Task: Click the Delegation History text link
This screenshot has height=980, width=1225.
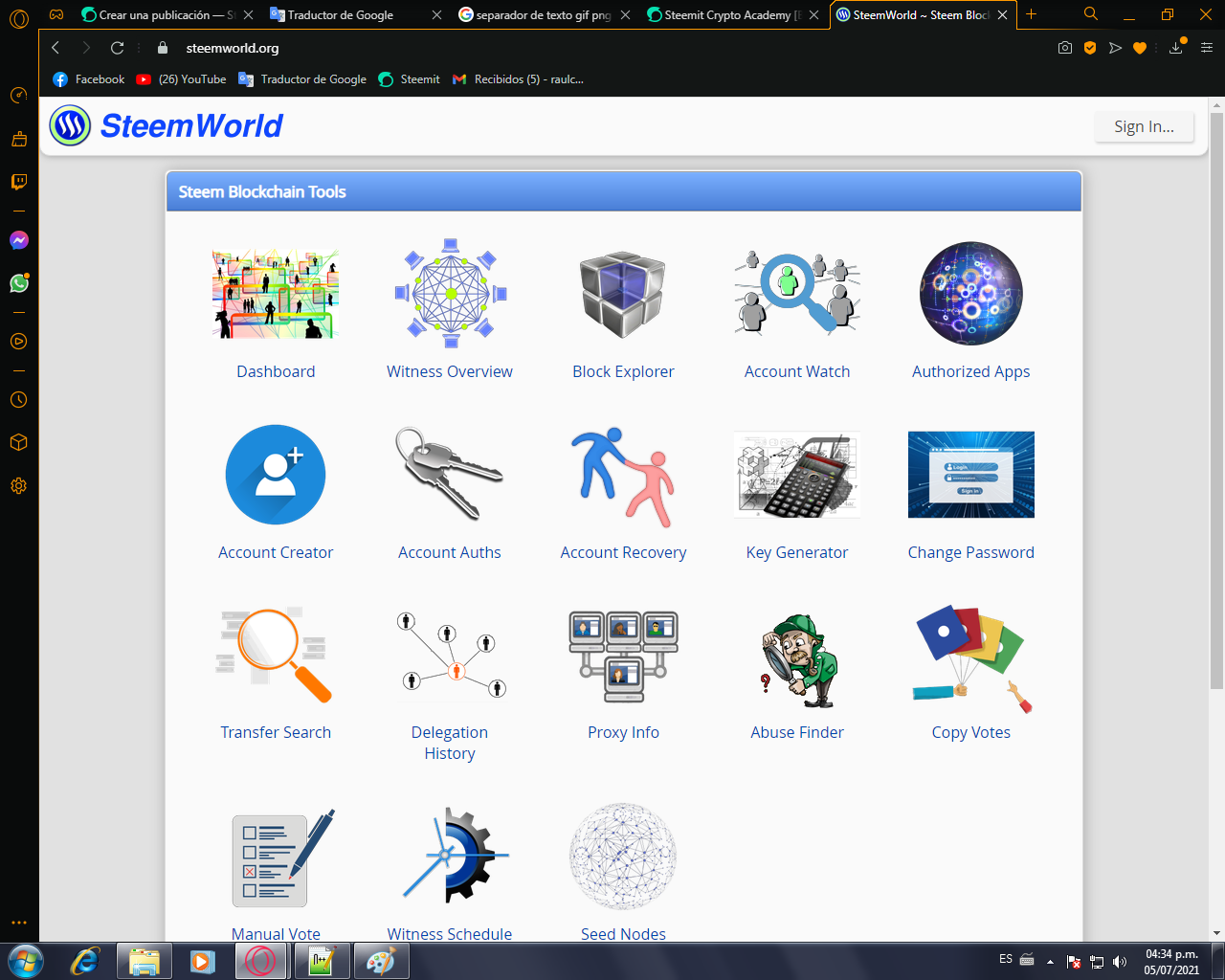Action: click(450, 743)
